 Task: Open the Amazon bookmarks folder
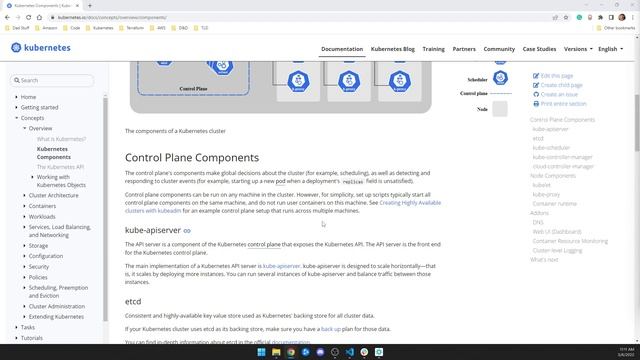pos(47,28)
